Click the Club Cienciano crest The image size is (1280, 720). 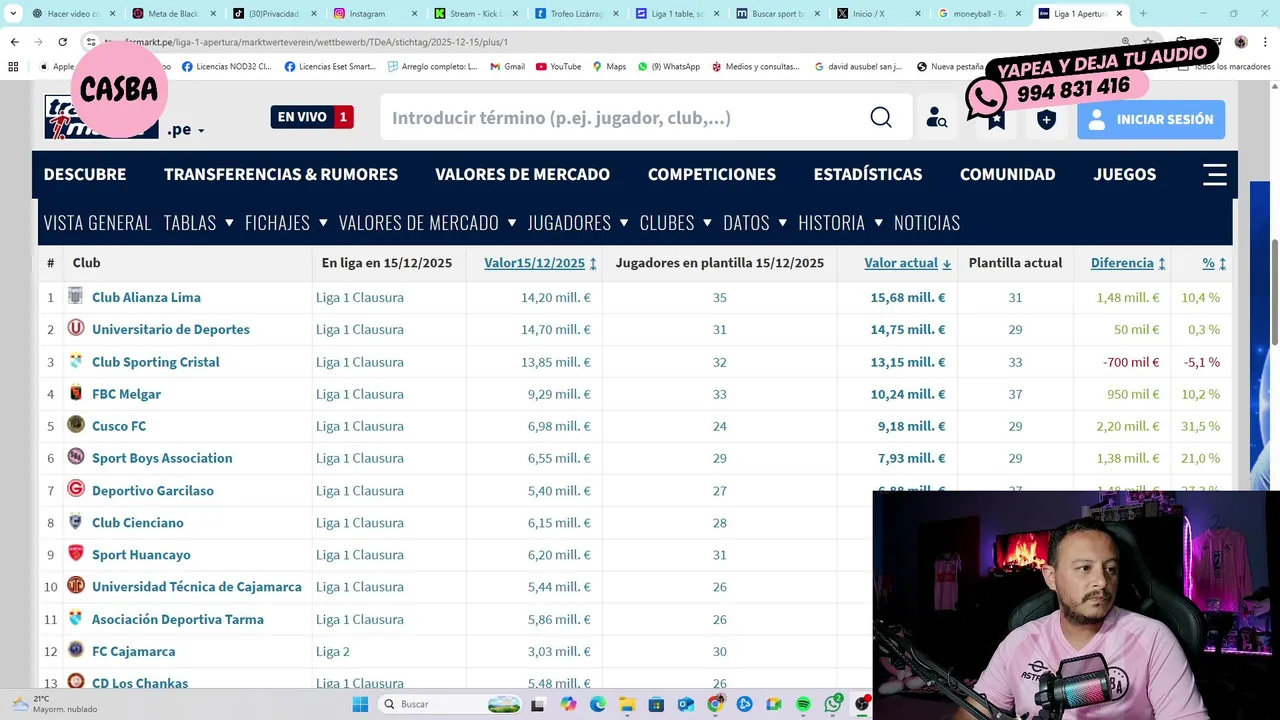pos(76,522)
